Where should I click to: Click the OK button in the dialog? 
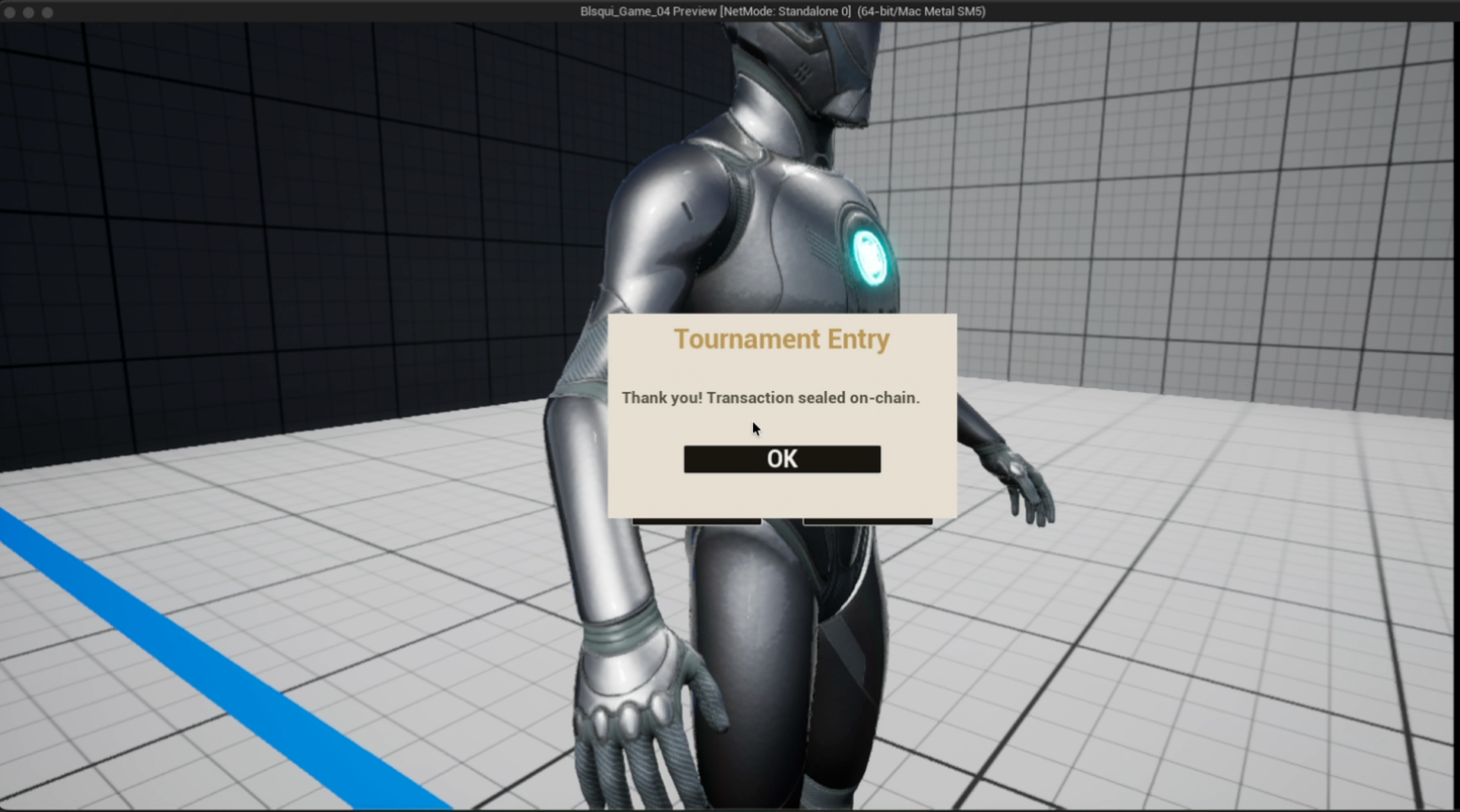pyautogui.click(x=782, y=459)
